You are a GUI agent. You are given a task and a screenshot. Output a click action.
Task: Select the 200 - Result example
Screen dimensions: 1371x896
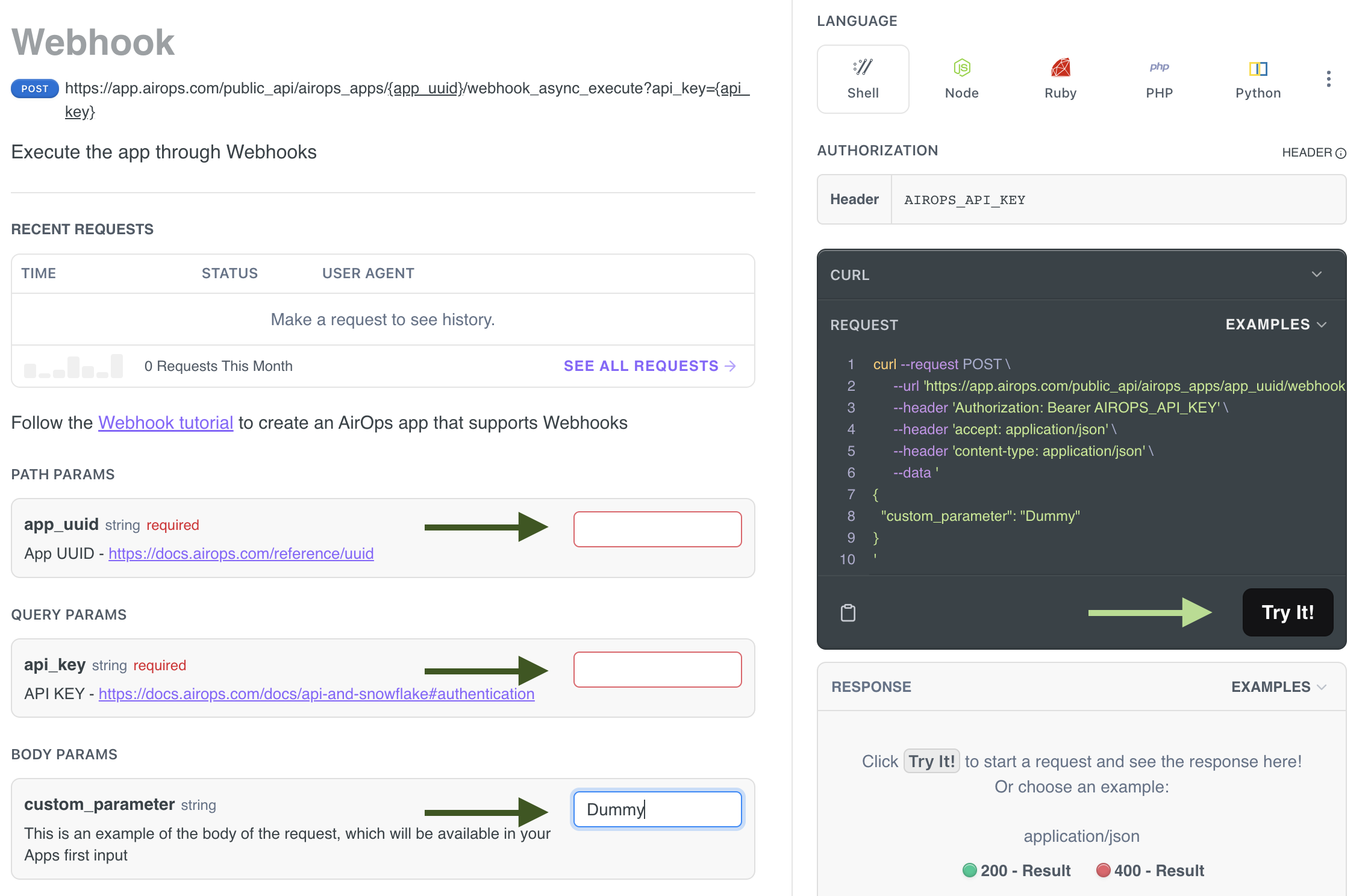click(x=1017, y=871)
